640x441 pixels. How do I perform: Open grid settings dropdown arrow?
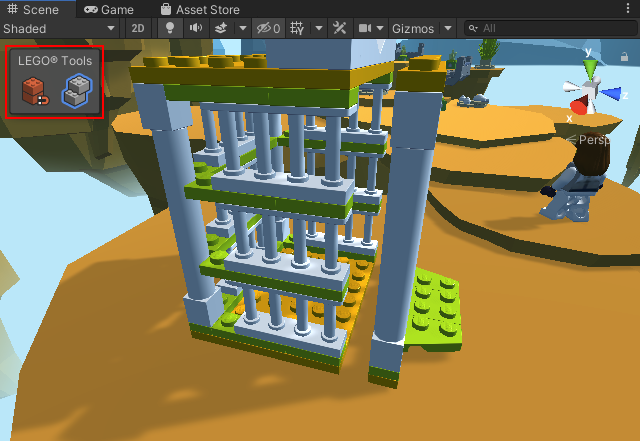(319, 29)
